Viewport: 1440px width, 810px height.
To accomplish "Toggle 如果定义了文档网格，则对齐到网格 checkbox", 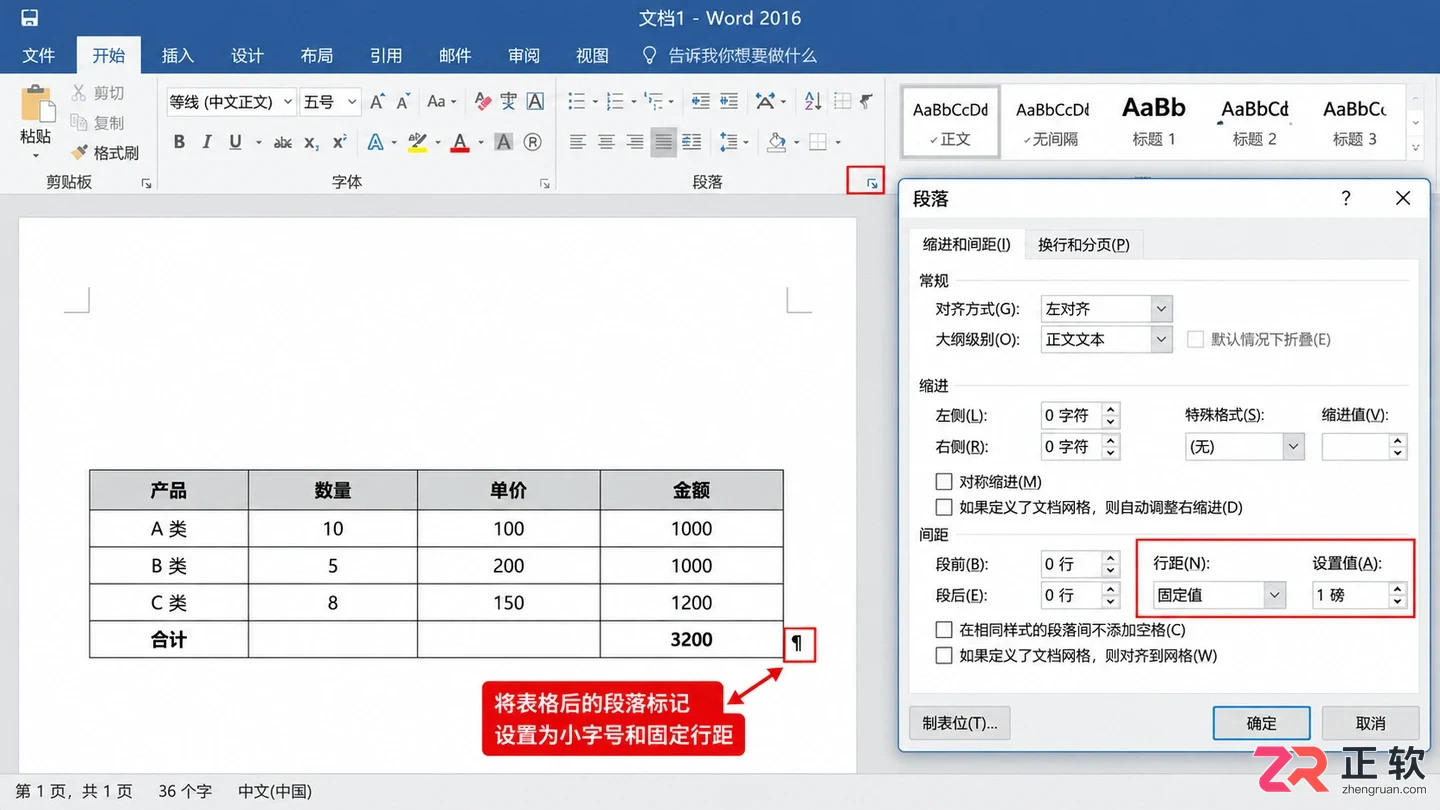I will (x=944, y=656).
